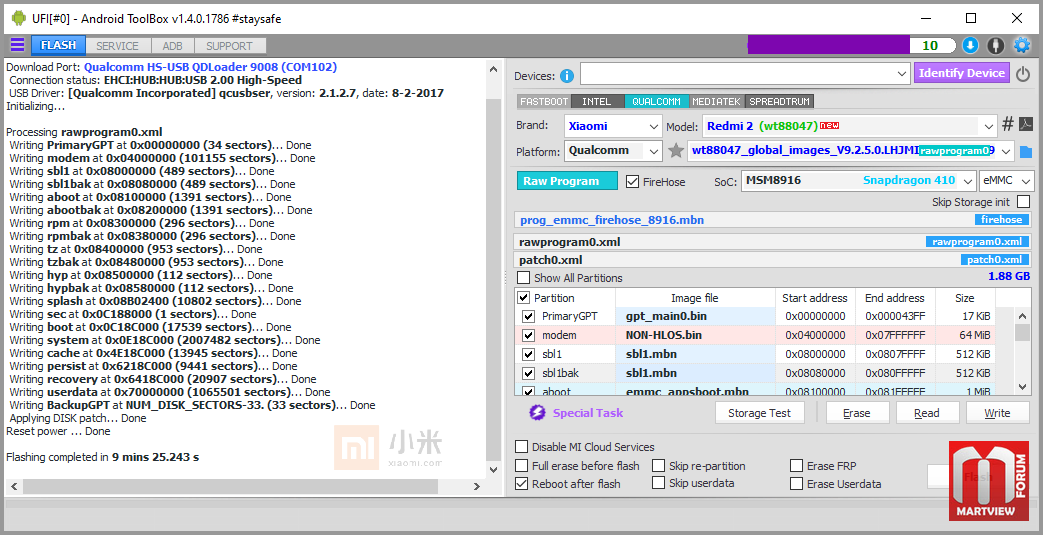Uncheck the PrimaryGPT partition checkbox
The width and height of the screenshot is (1043, 535).
click(528, 316)
